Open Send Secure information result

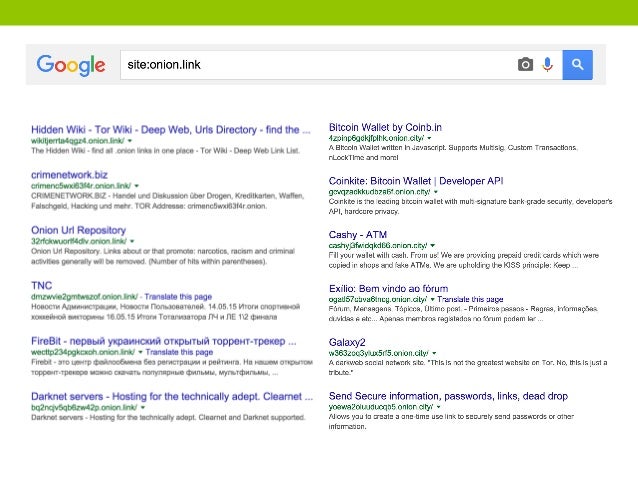click(448, 396)
